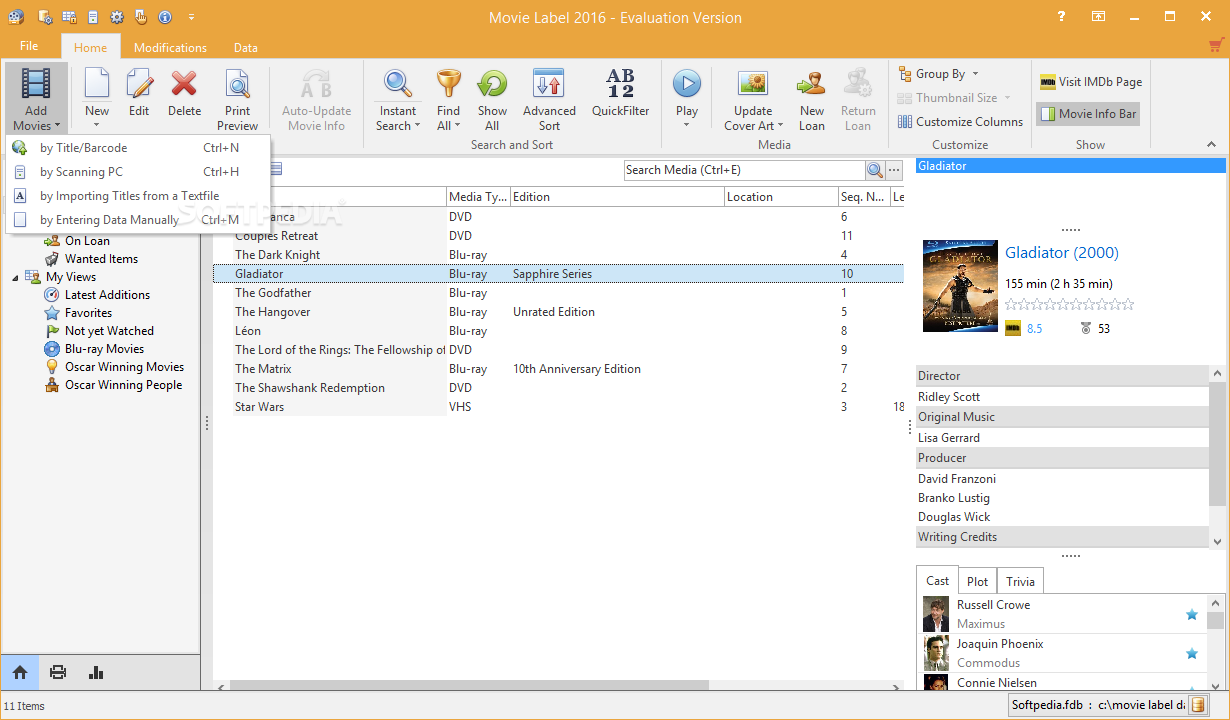Switch to the Data ribbon tab
Screen dimensions: 1230x720
[x=246, y=47]
